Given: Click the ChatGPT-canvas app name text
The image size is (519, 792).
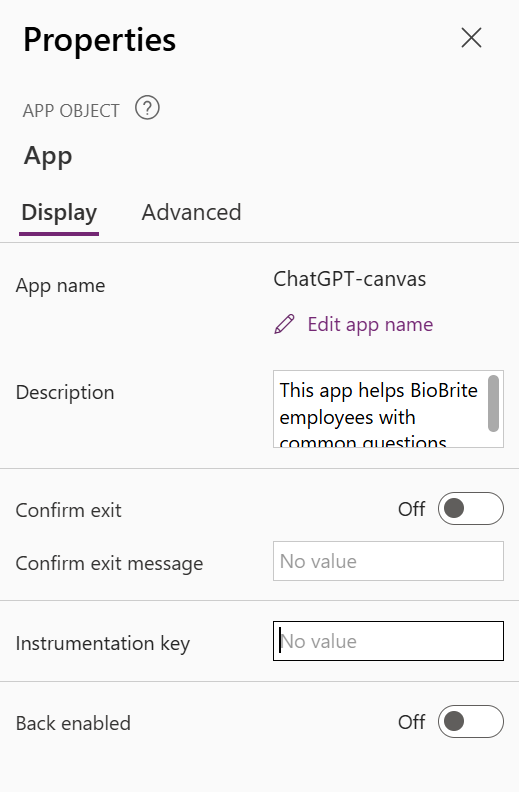Looking at the screenshot, I should coord(349,279).
